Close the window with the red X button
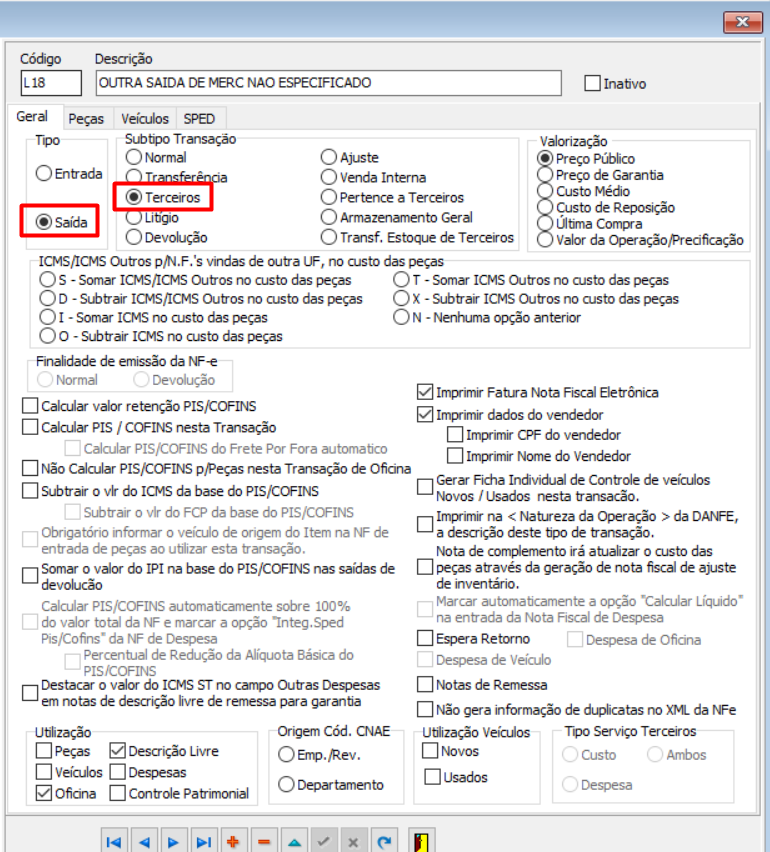Screen dimensions: 770x852 click(742, 22)
